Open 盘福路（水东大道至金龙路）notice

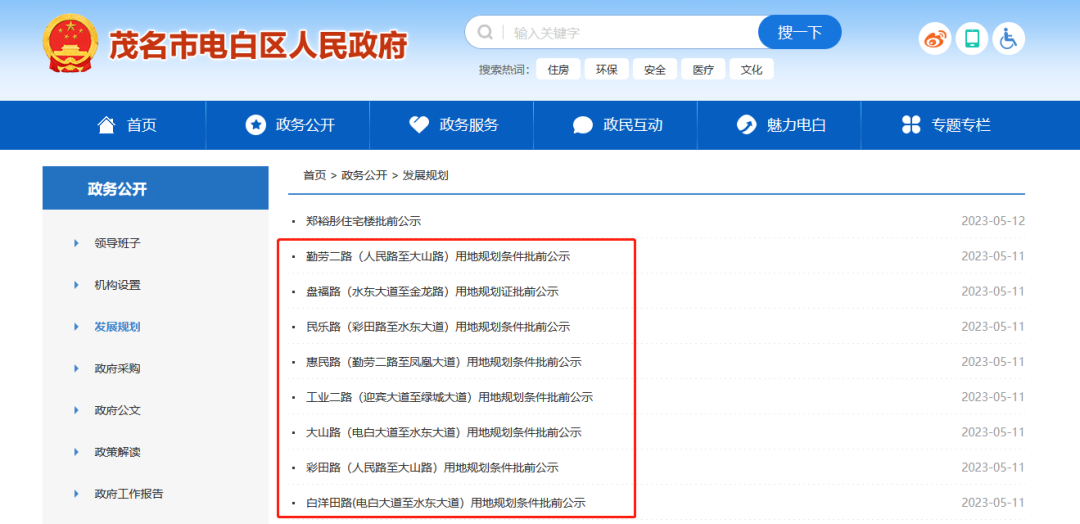[433, 291]
